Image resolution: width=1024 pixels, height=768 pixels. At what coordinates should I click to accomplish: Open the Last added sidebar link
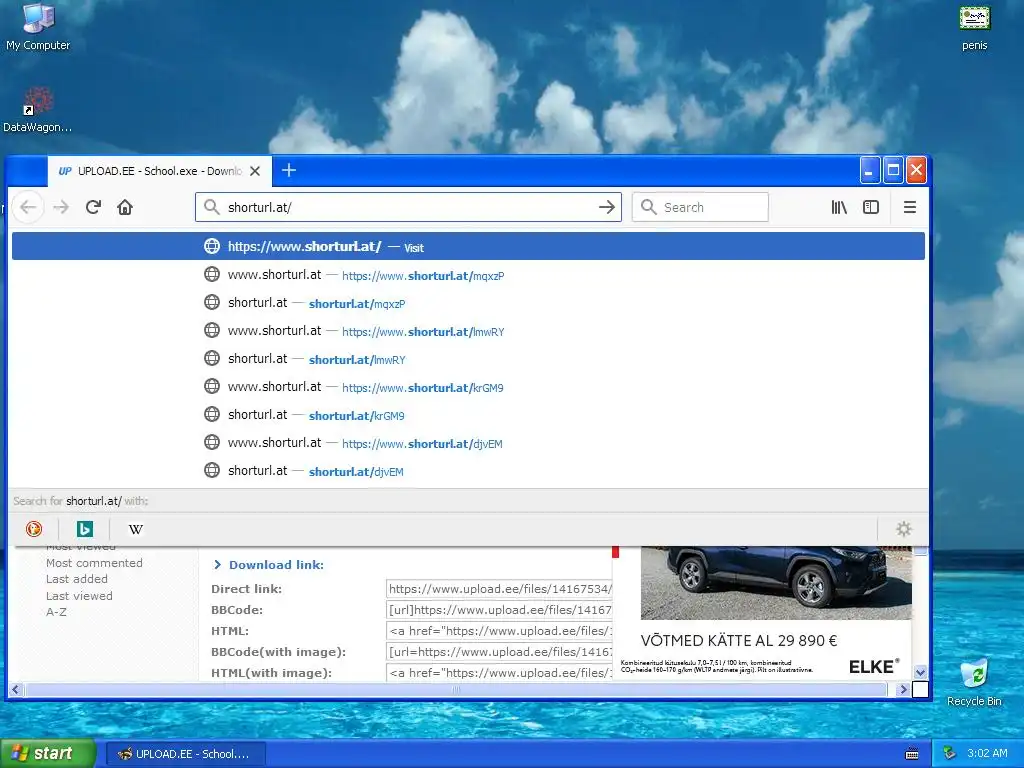pos(76,579)
